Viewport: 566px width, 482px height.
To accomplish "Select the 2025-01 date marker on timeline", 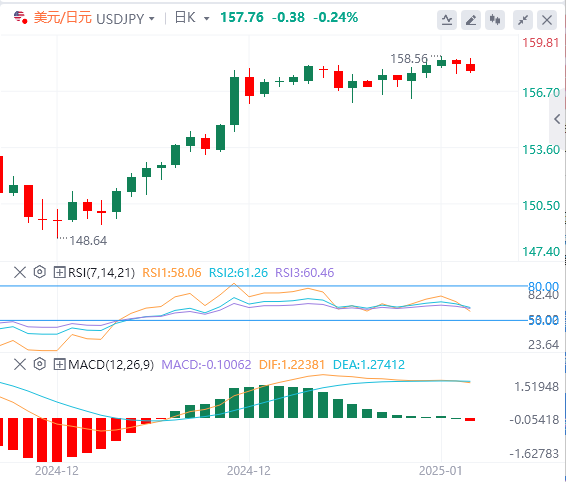I will coord(440,471).
